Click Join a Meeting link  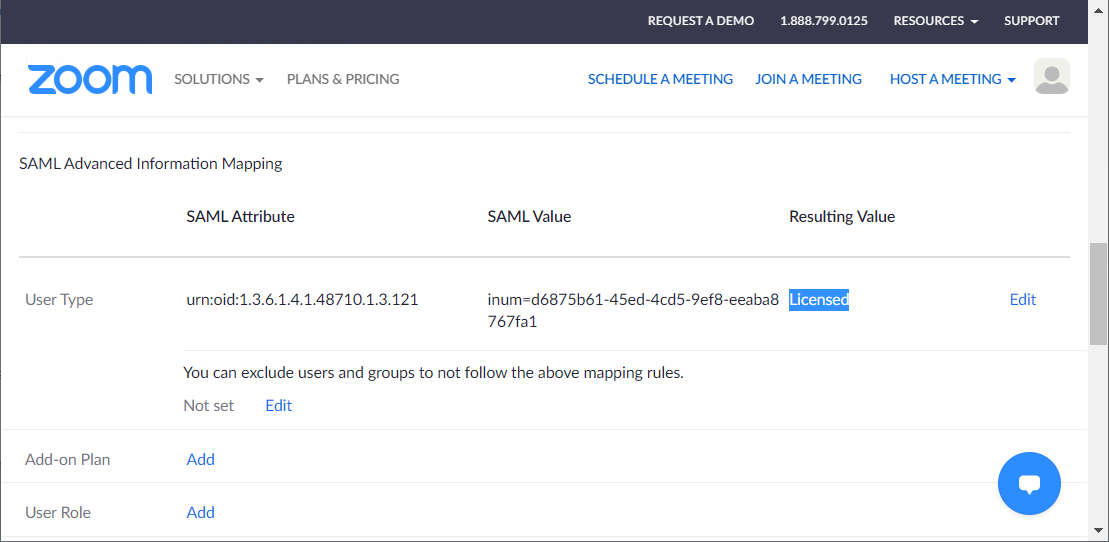click(808, 79)
